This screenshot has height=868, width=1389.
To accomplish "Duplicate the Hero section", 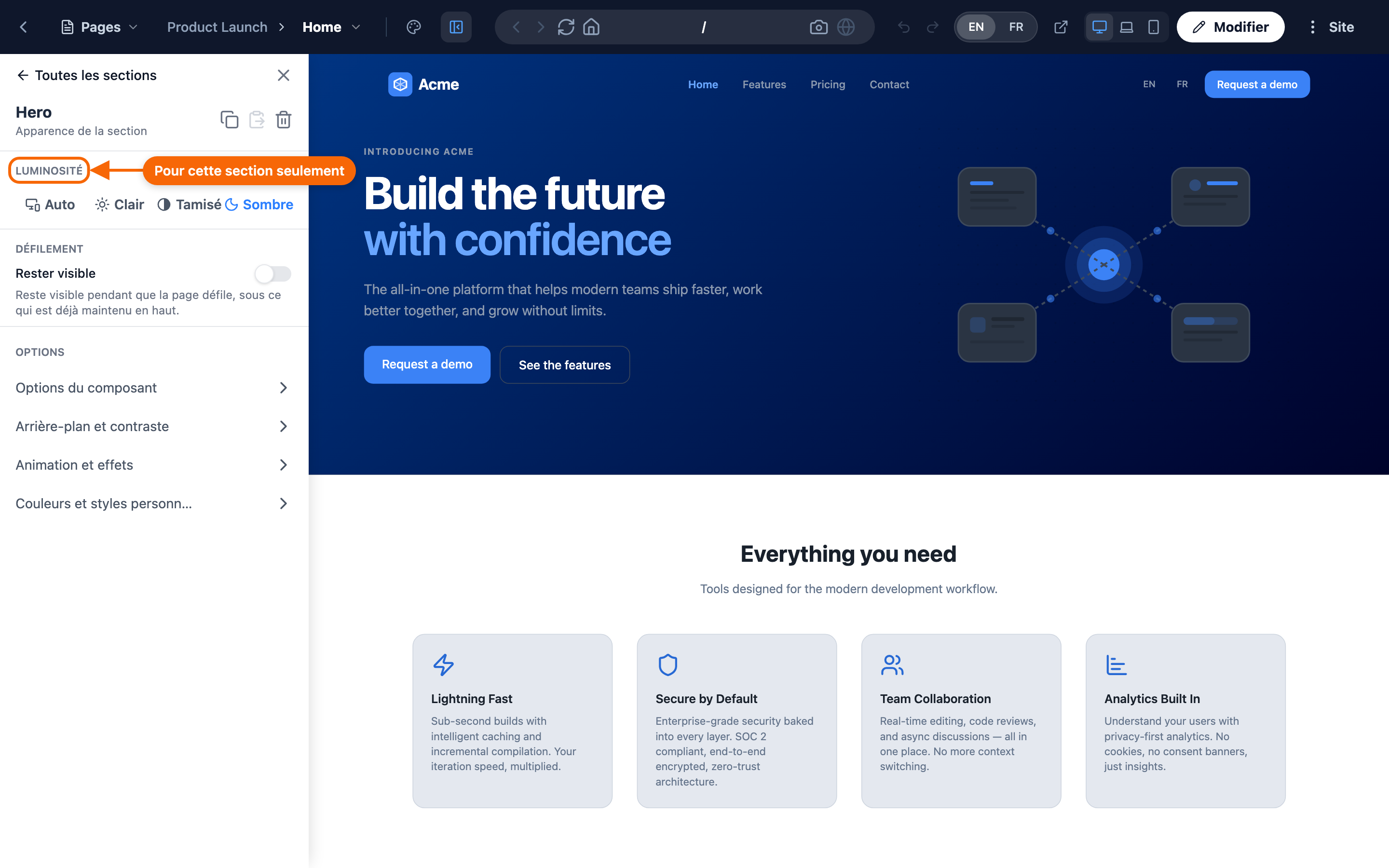I will pyautogui.click(x=229, y=120).
